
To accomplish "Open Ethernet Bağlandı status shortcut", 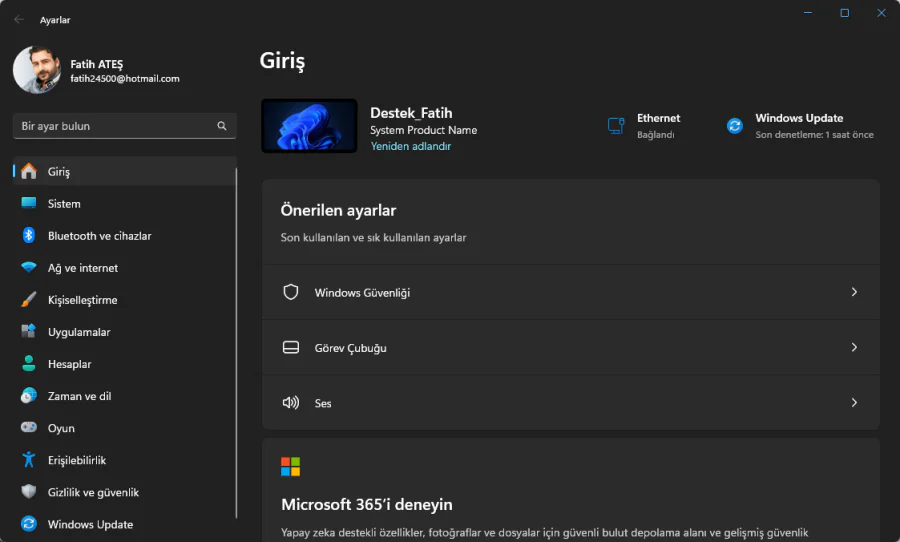I will point(643,126).
